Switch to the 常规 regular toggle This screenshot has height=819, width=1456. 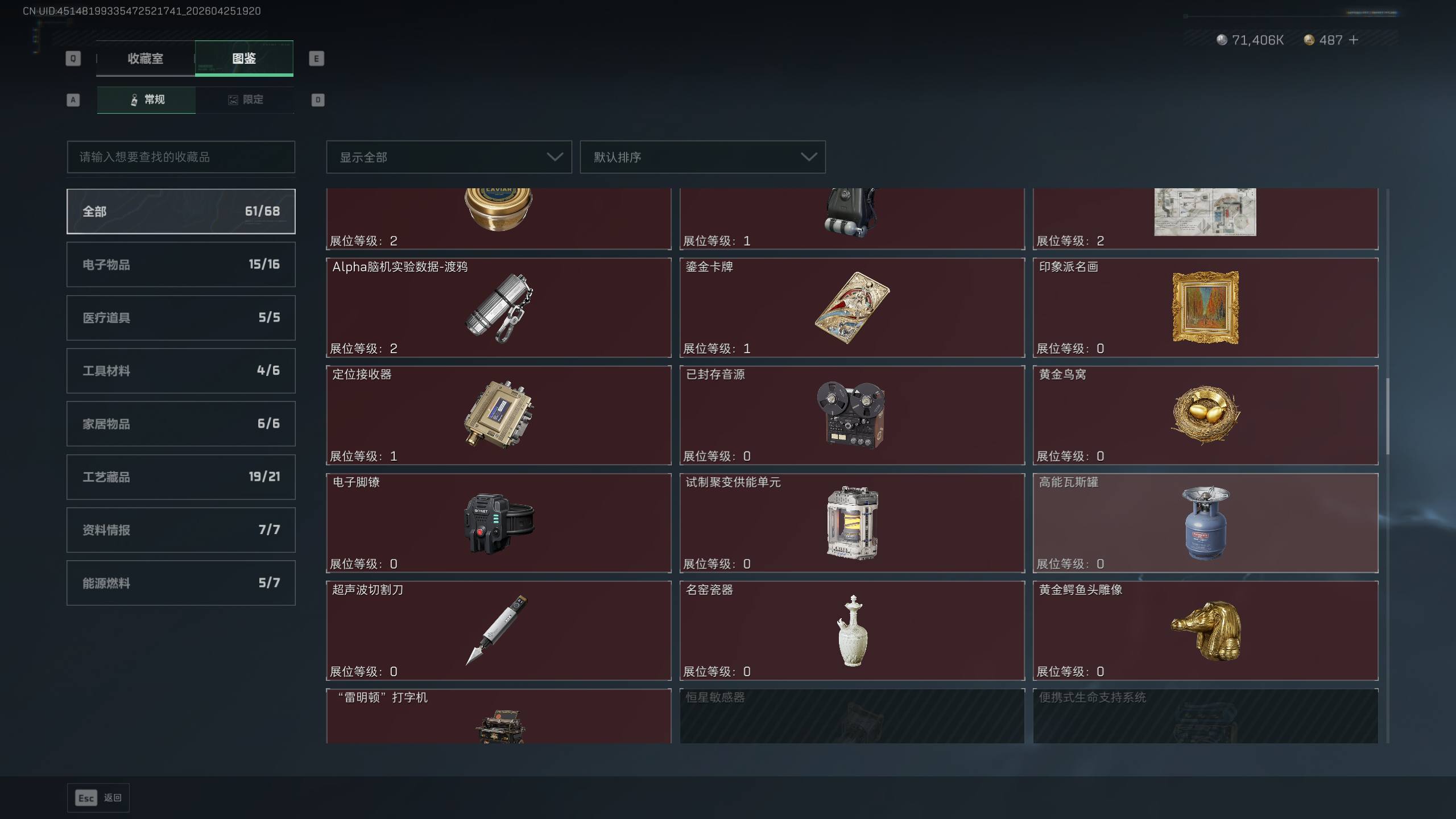(x=146, y=100)
